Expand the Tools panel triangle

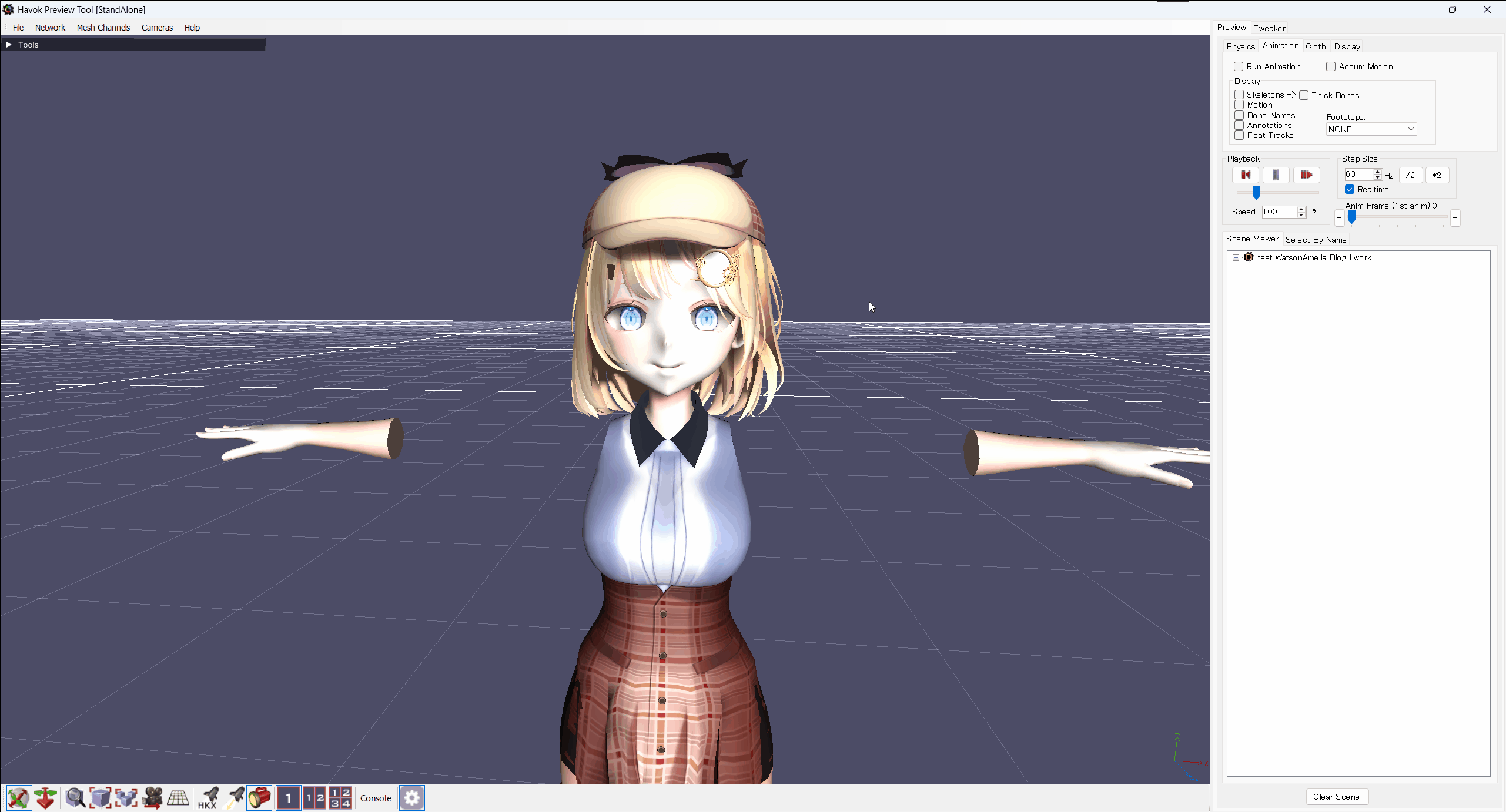9,45
